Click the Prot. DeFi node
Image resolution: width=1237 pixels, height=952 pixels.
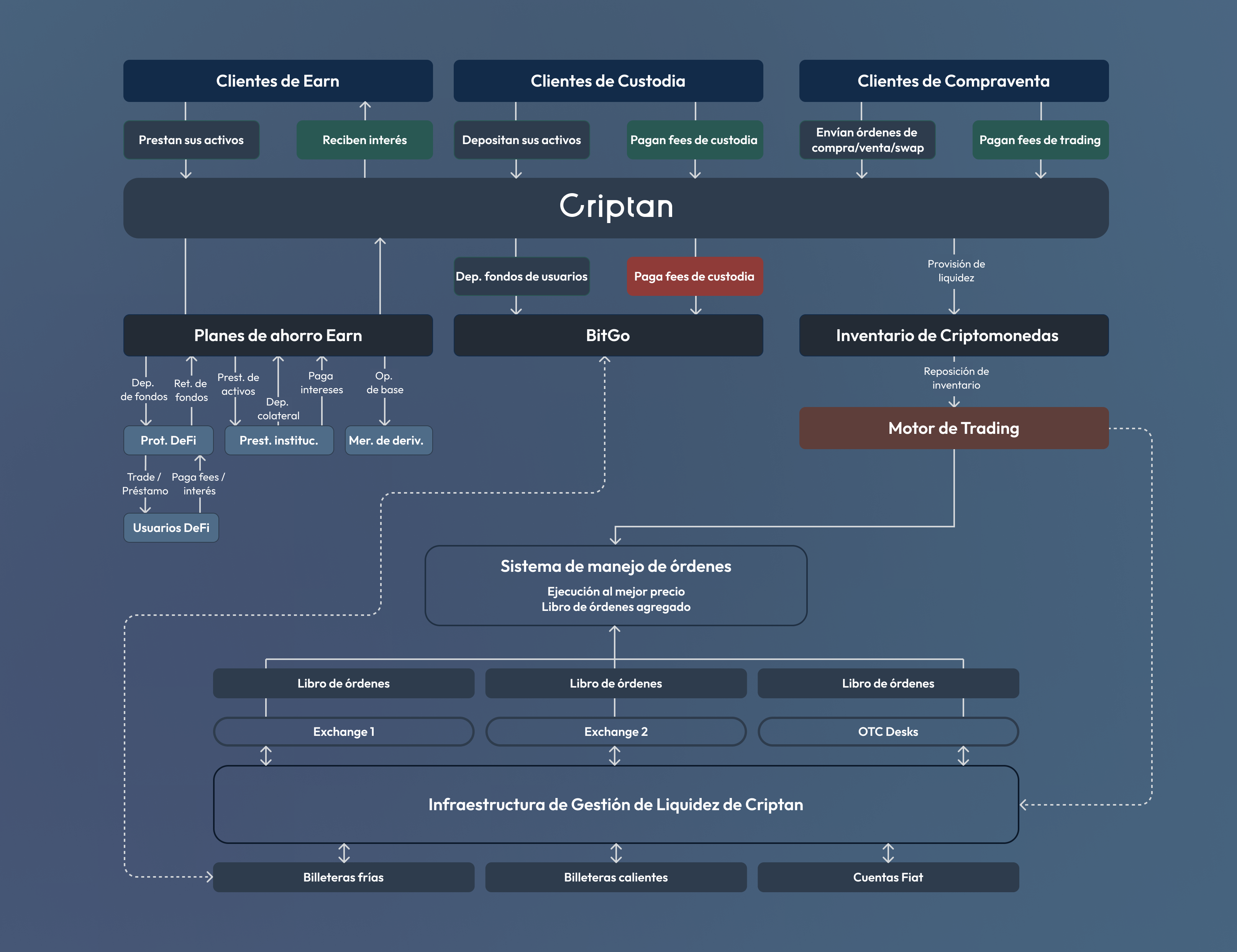pyautogui.click(x=168, y=440)
